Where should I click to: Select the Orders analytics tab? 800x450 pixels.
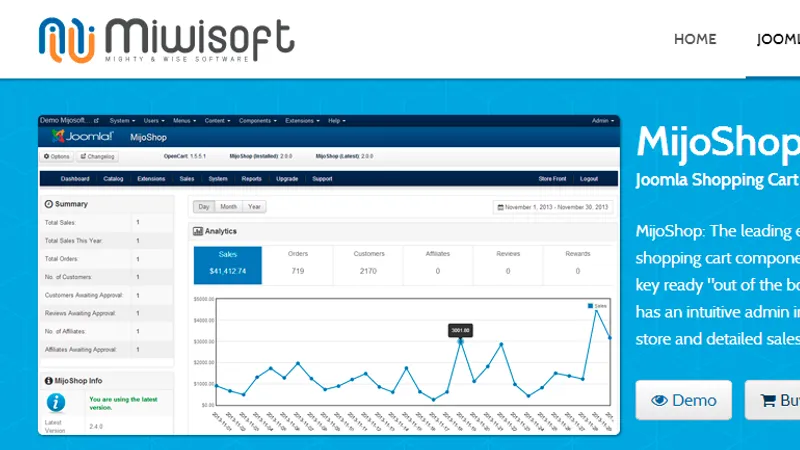[298, 265]
